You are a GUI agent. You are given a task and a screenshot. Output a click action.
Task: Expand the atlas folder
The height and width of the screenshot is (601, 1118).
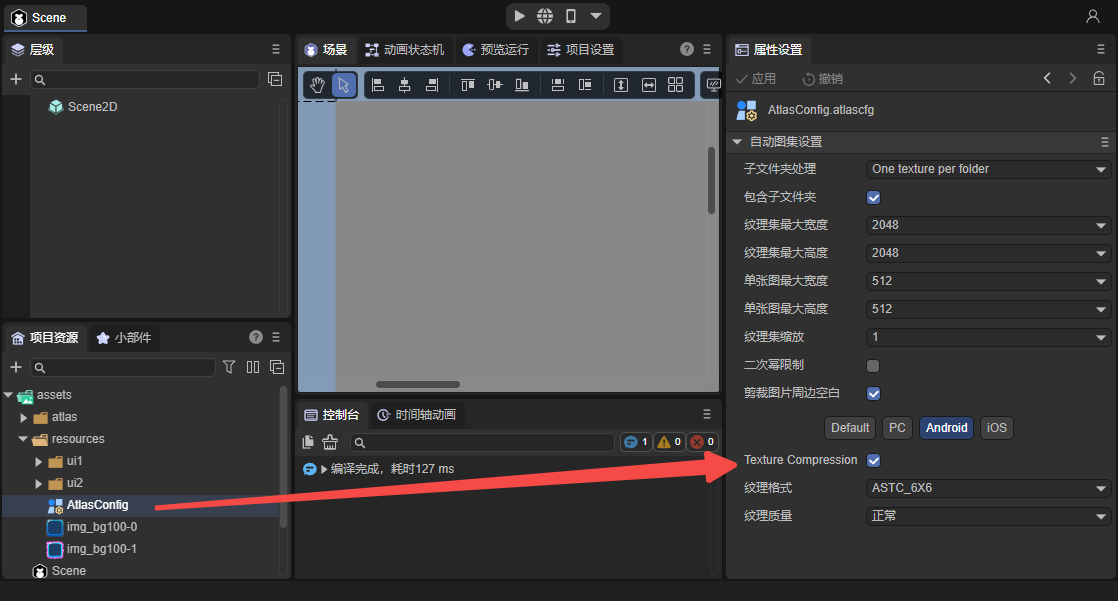pos(24,417)
